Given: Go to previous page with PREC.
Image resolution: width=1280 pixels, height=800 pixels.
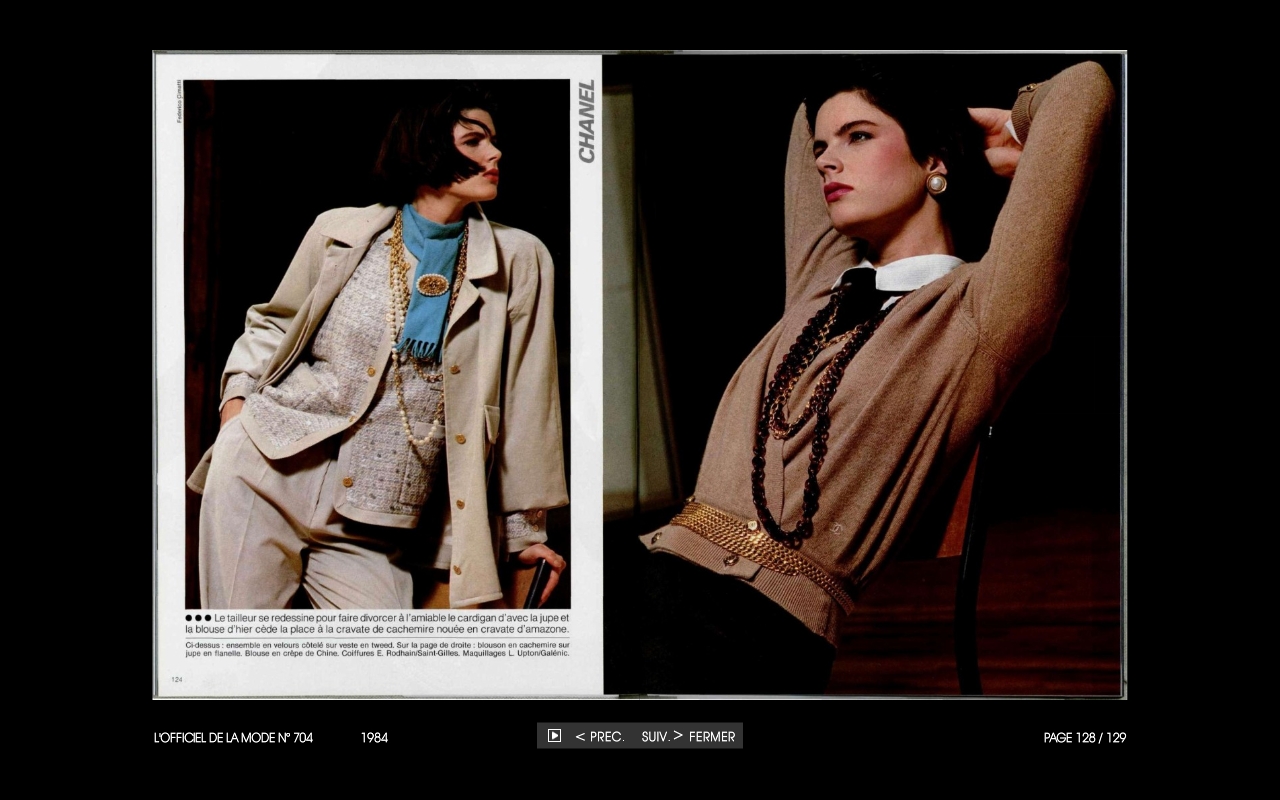Looking at the screenshot, I should pos(600,737).
